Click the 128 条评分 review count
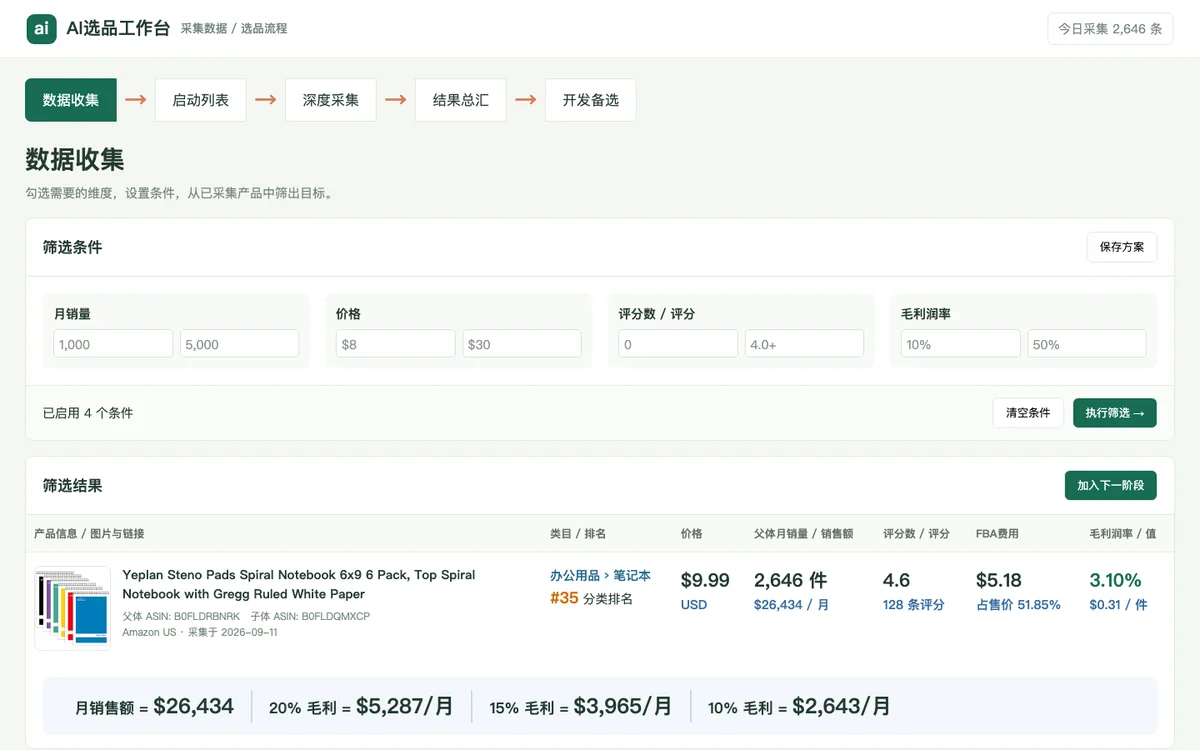1200x750 pixels. (x=914, y=605)
